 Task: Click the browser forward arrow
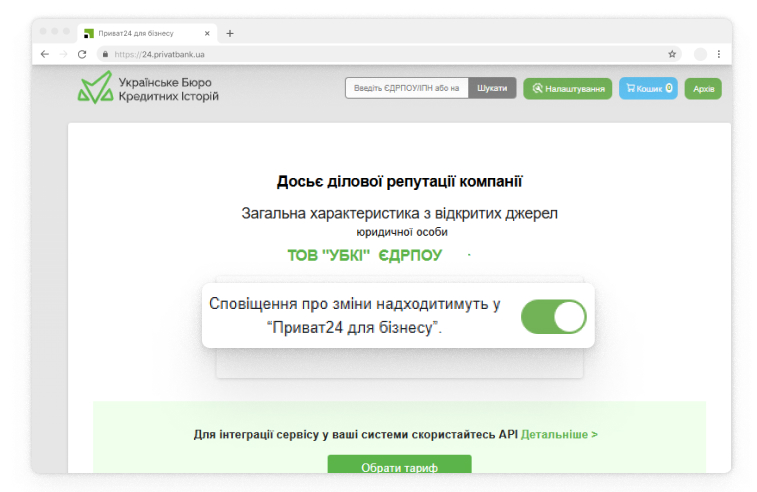point(63,54)
